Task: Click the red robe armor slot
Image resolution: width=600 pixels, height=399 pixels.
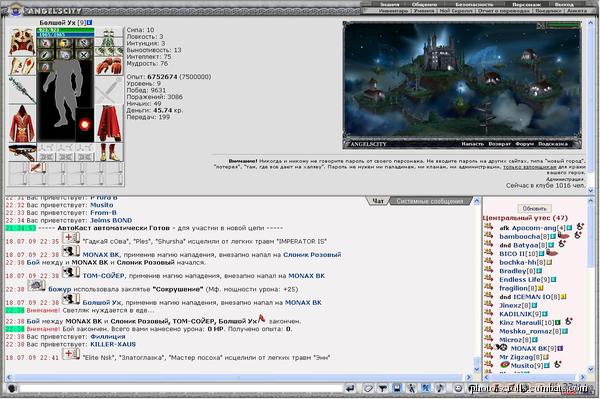Action: 22,124
